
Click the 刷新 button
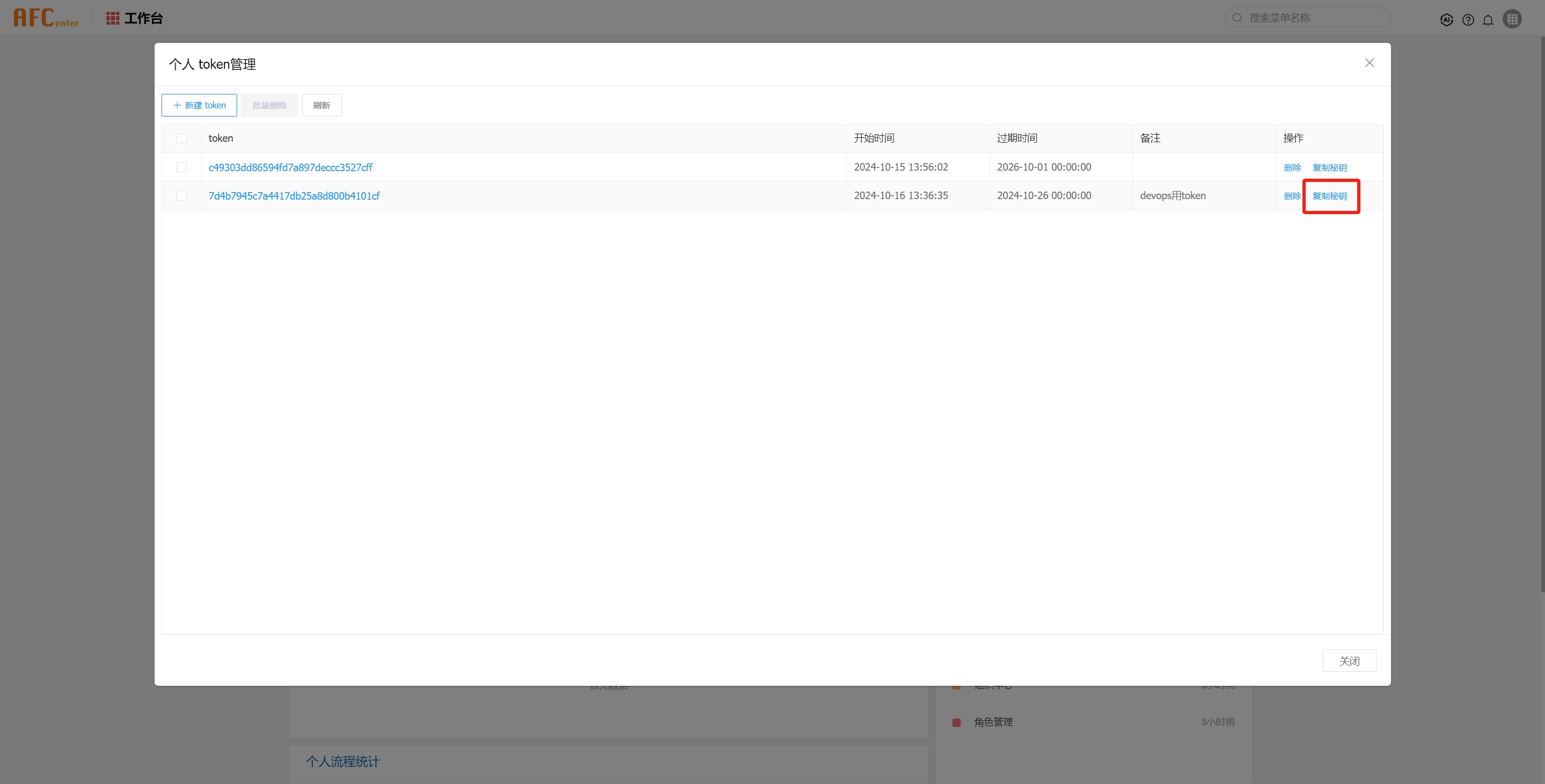coord(321,105)
